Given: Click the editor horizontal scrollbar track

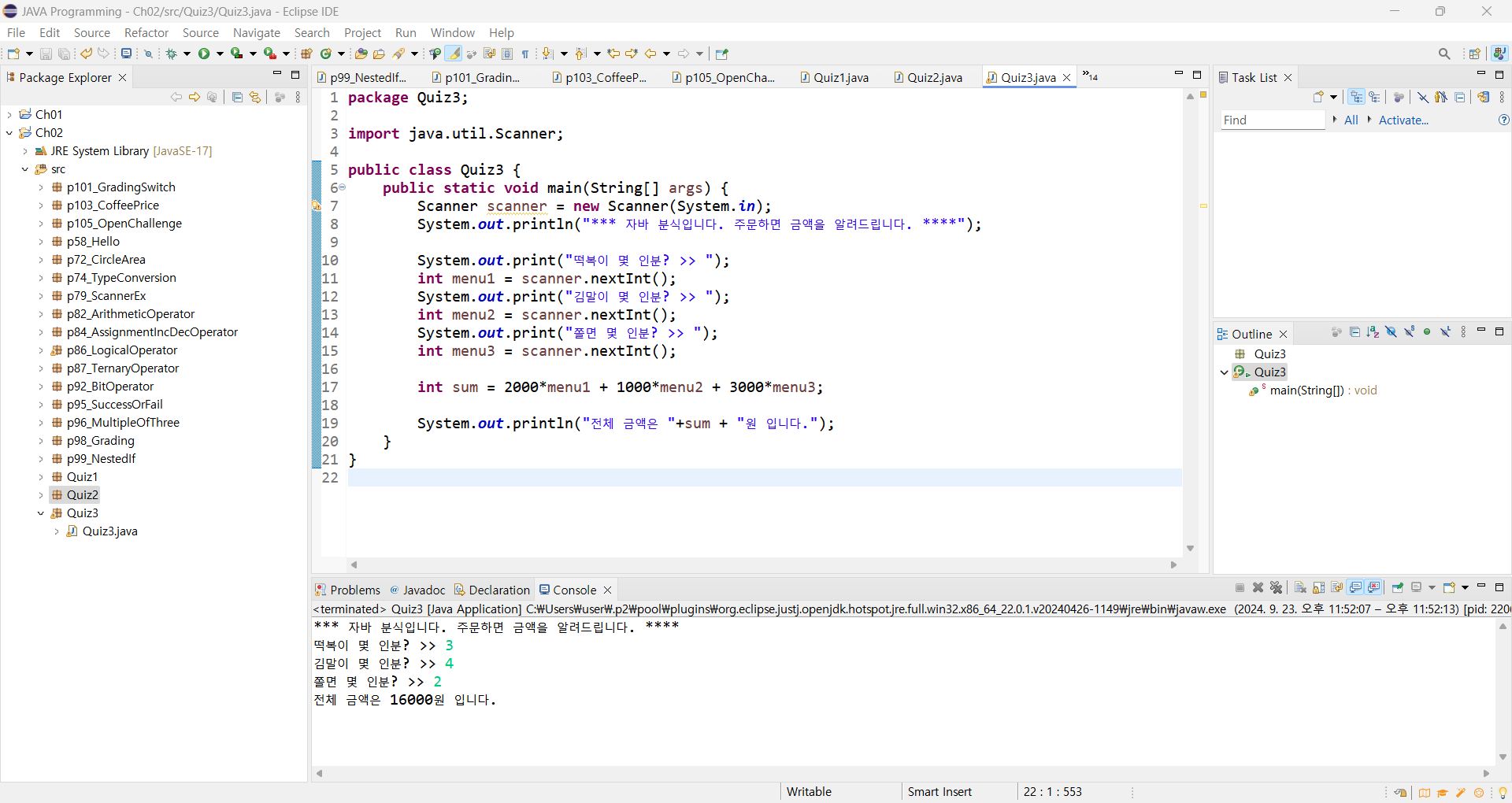Looking at the screenshot, I should [x=763, y=564].
